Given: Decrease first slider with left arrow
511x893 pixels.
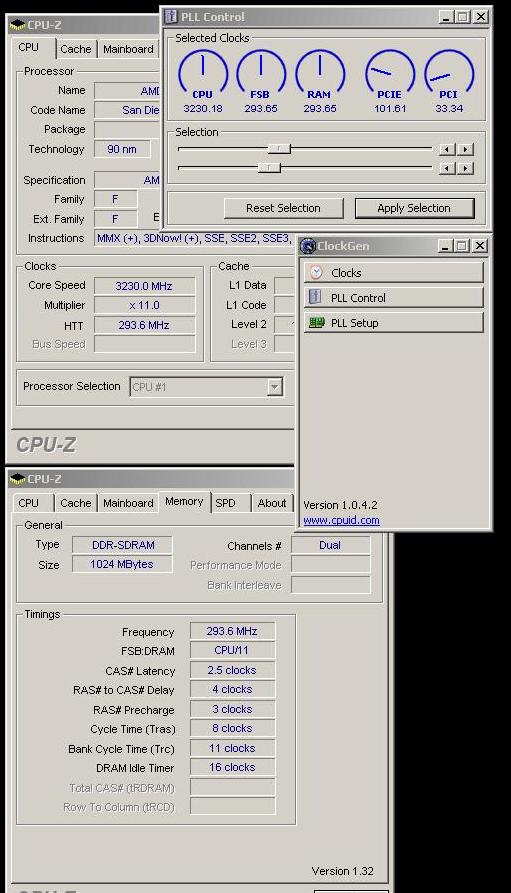Looking at the screenshot, I should pos(447,150).
